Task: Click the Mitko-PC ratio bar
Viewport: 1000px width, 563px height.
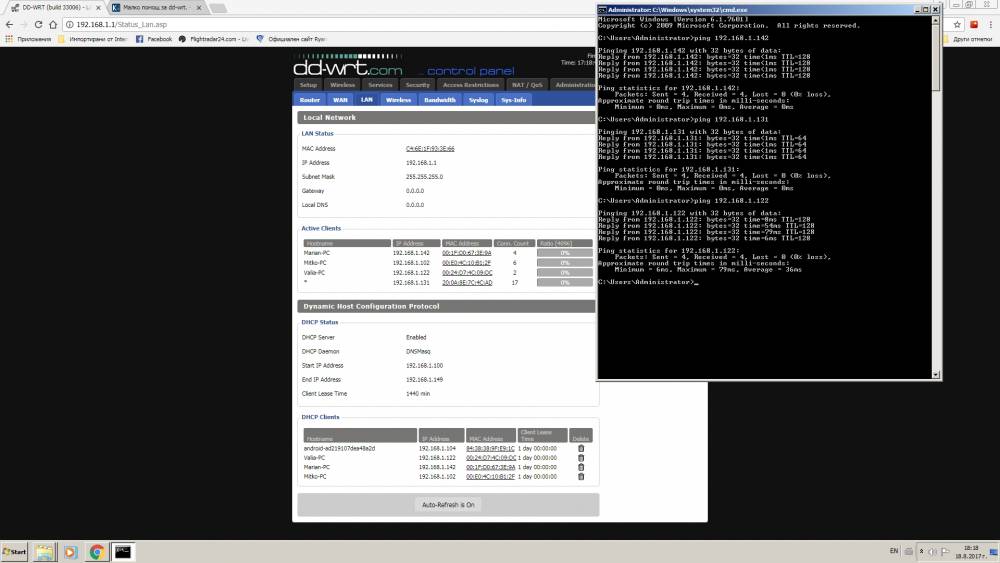Action: click(x=564, y=263)
